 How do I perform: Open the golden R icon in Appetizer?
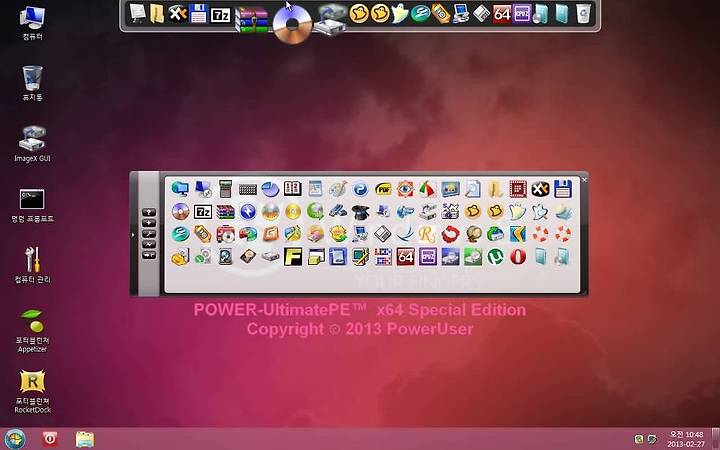coord(428,234)
